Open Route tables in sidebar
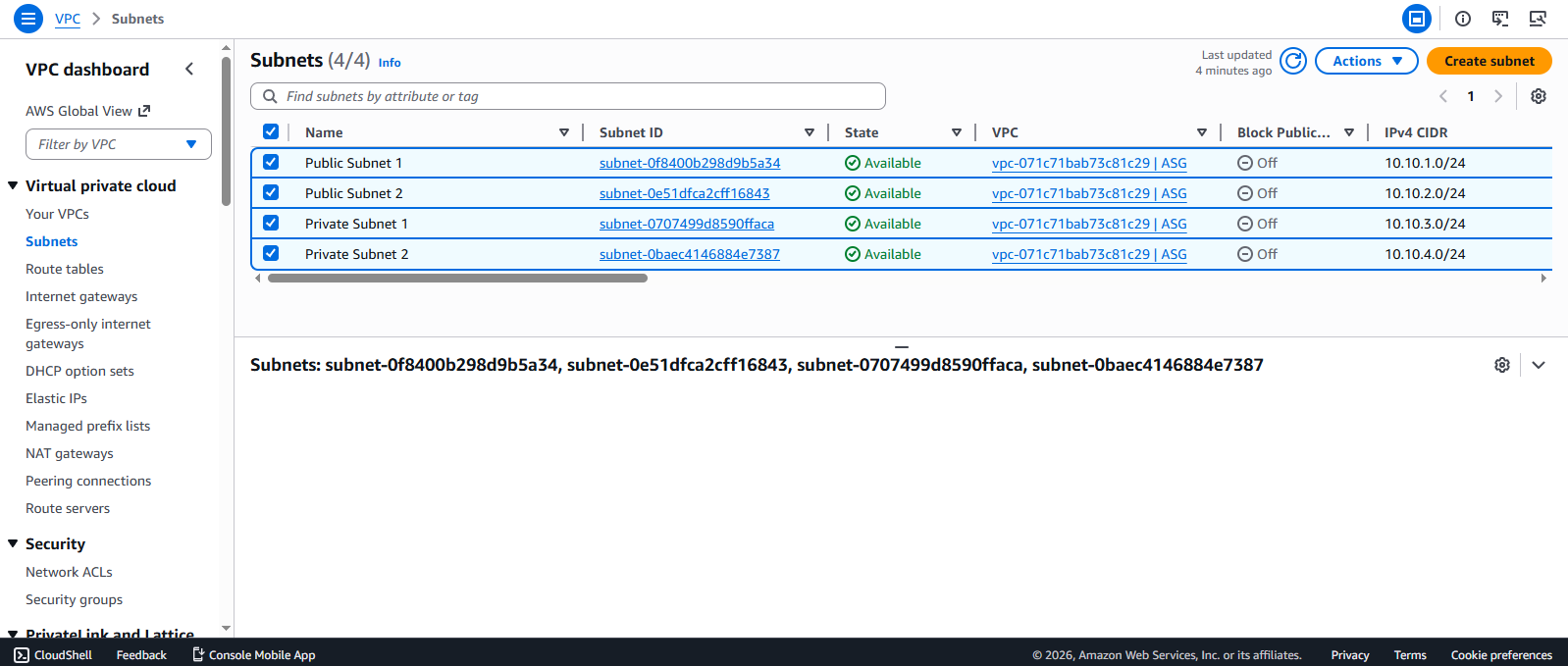 [65, 269]
